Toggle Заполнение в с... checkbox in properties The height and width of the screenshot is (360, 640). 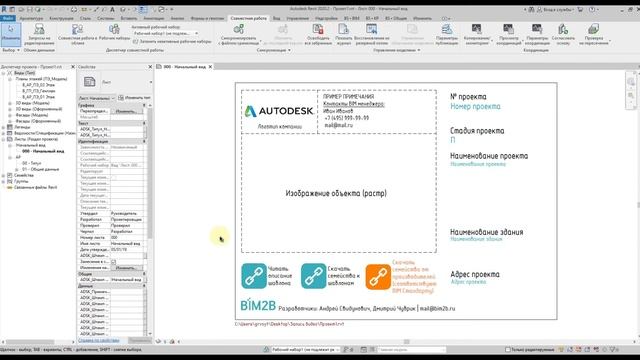113,262
